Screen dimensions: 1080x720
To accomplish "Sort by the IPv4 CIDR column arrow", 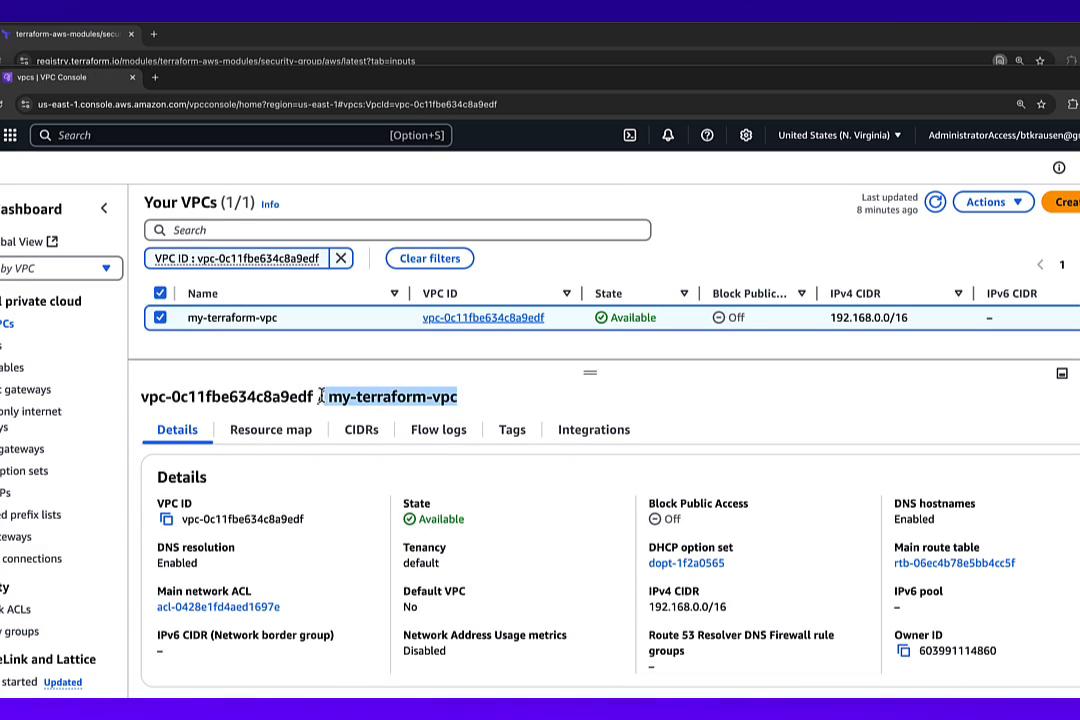I will click(x=958, y=294).
